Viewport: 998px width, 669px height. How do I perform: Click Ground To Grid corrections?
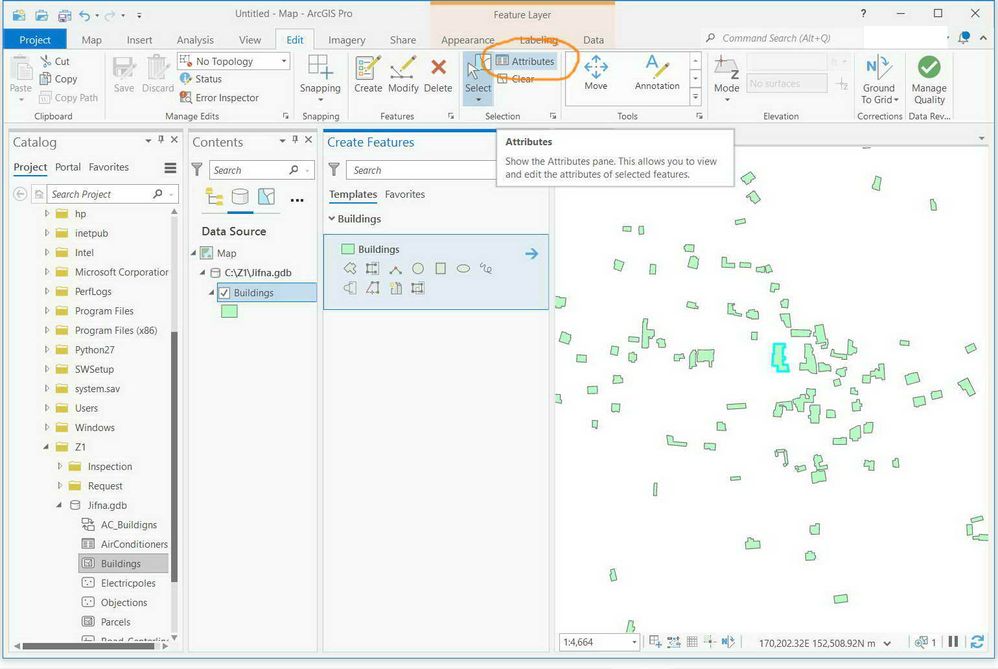879,80
